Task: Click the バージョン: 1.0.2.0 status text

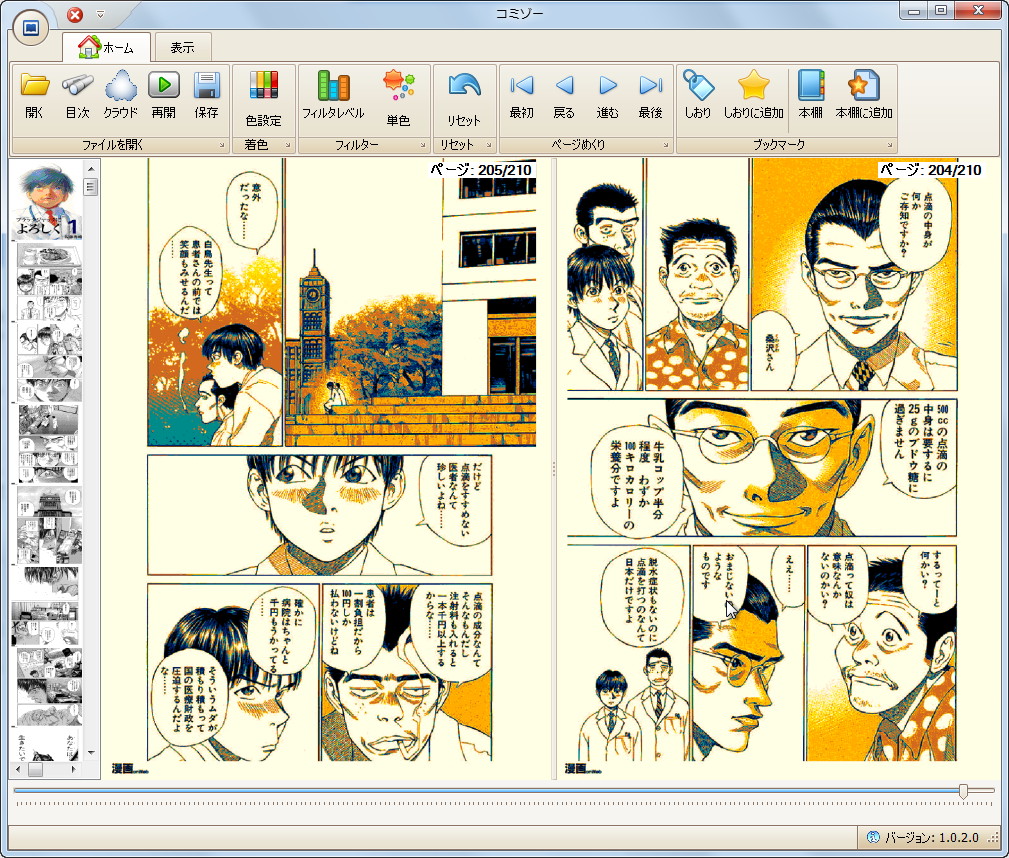Action: click(x=932, y=837)
